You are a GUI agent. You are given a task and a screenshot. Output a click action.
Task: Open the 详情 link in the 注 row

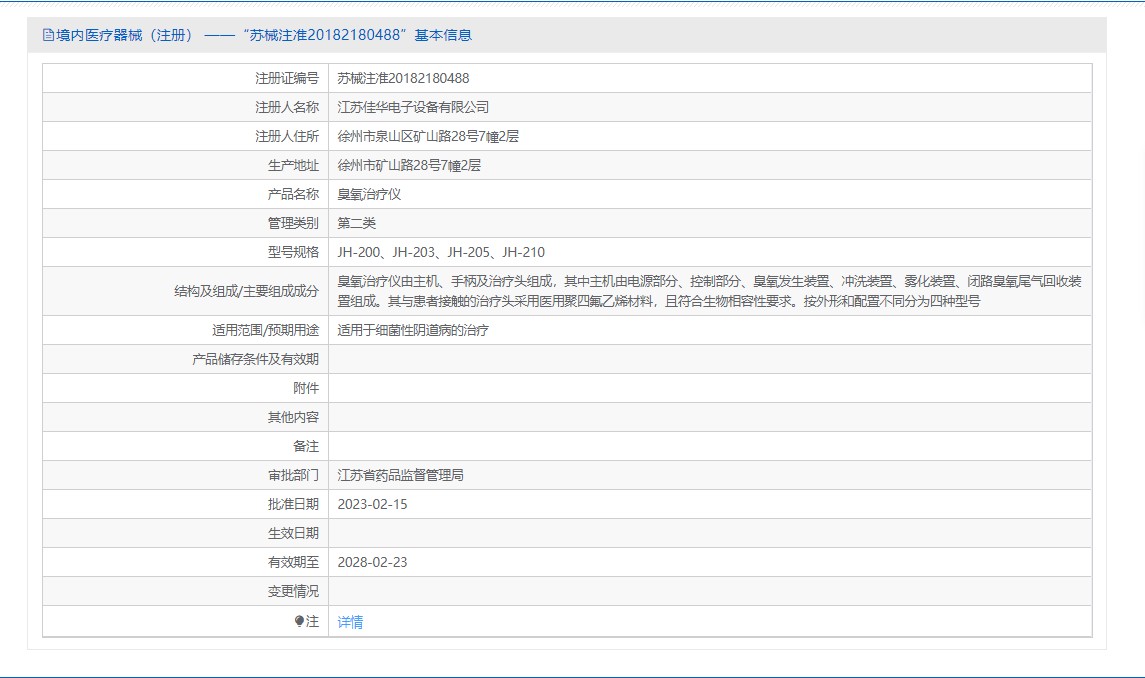point(350,622)
